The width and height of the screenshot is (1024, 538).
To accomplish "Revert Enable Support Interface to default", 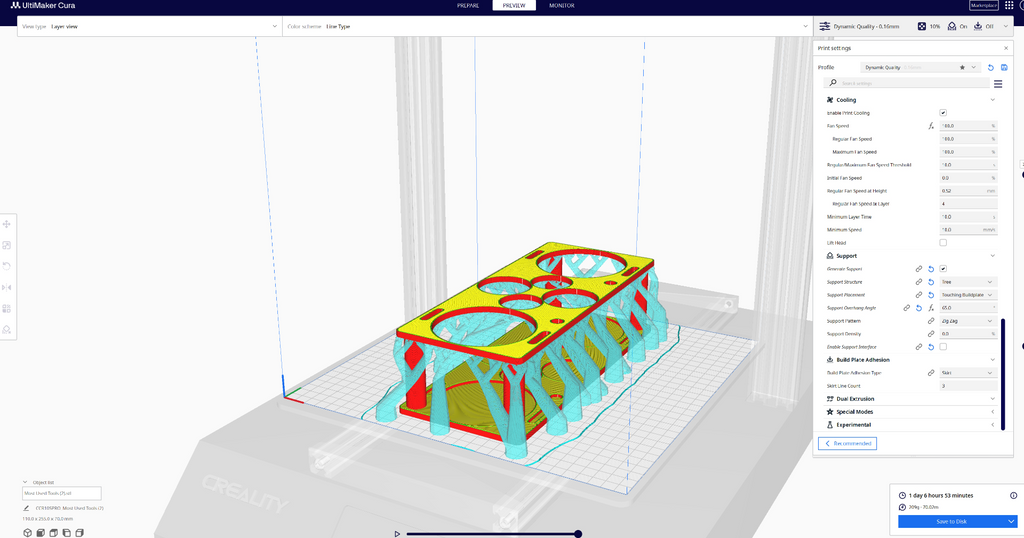I will click(931, 347).
